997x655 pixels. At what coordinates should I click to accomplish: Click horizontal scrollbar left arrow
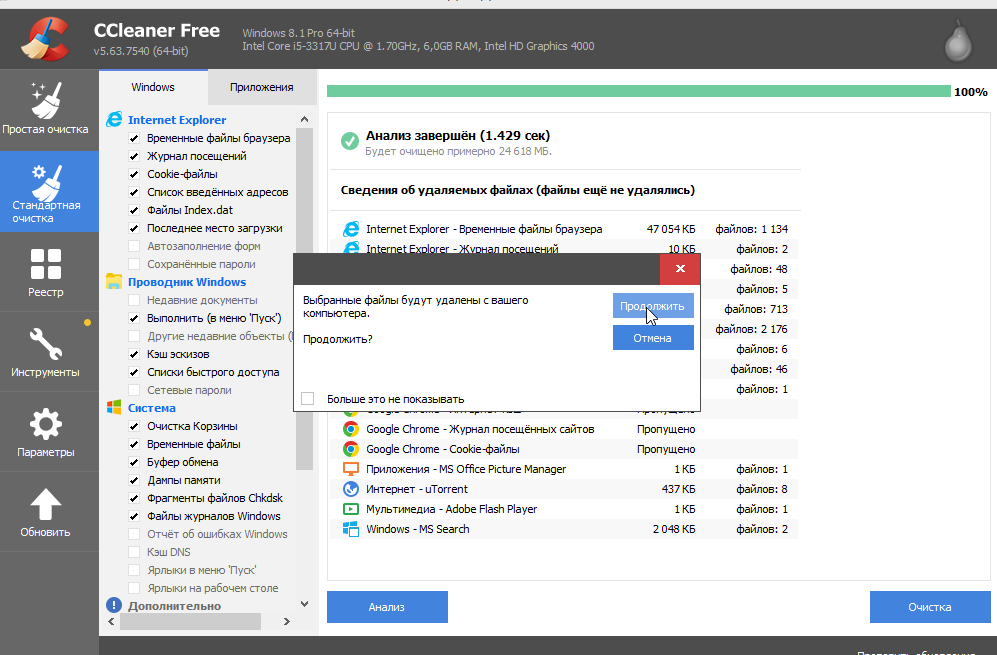tap(112, 621)
